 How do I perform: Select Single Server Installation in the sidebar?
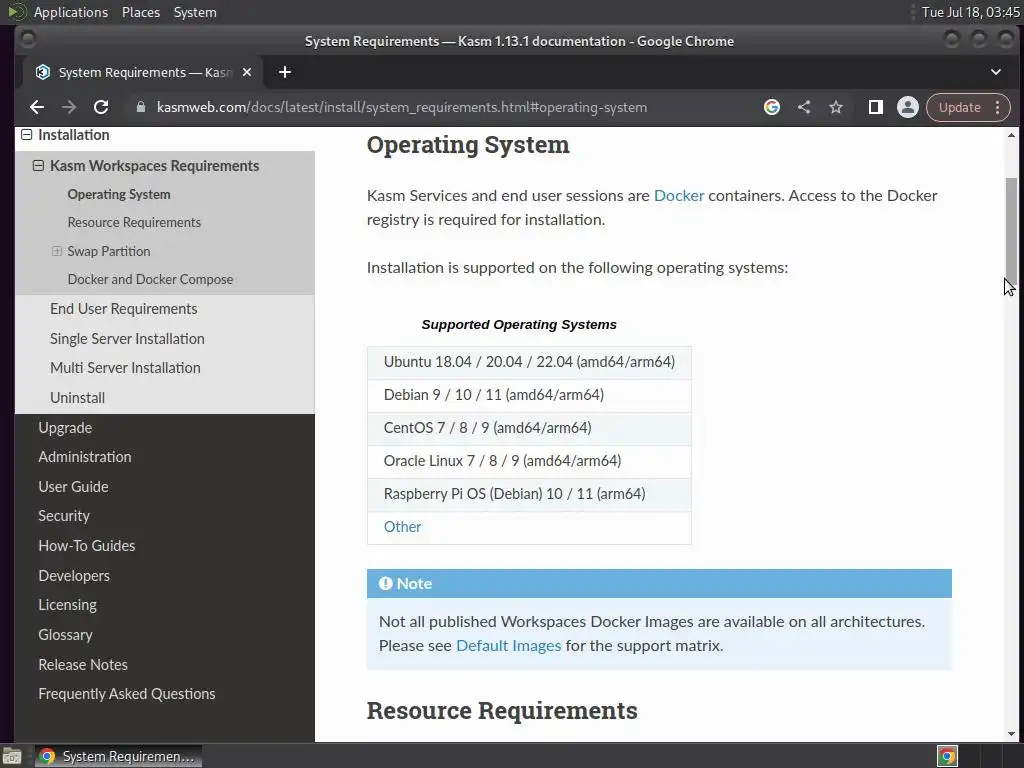click(127, 338)
